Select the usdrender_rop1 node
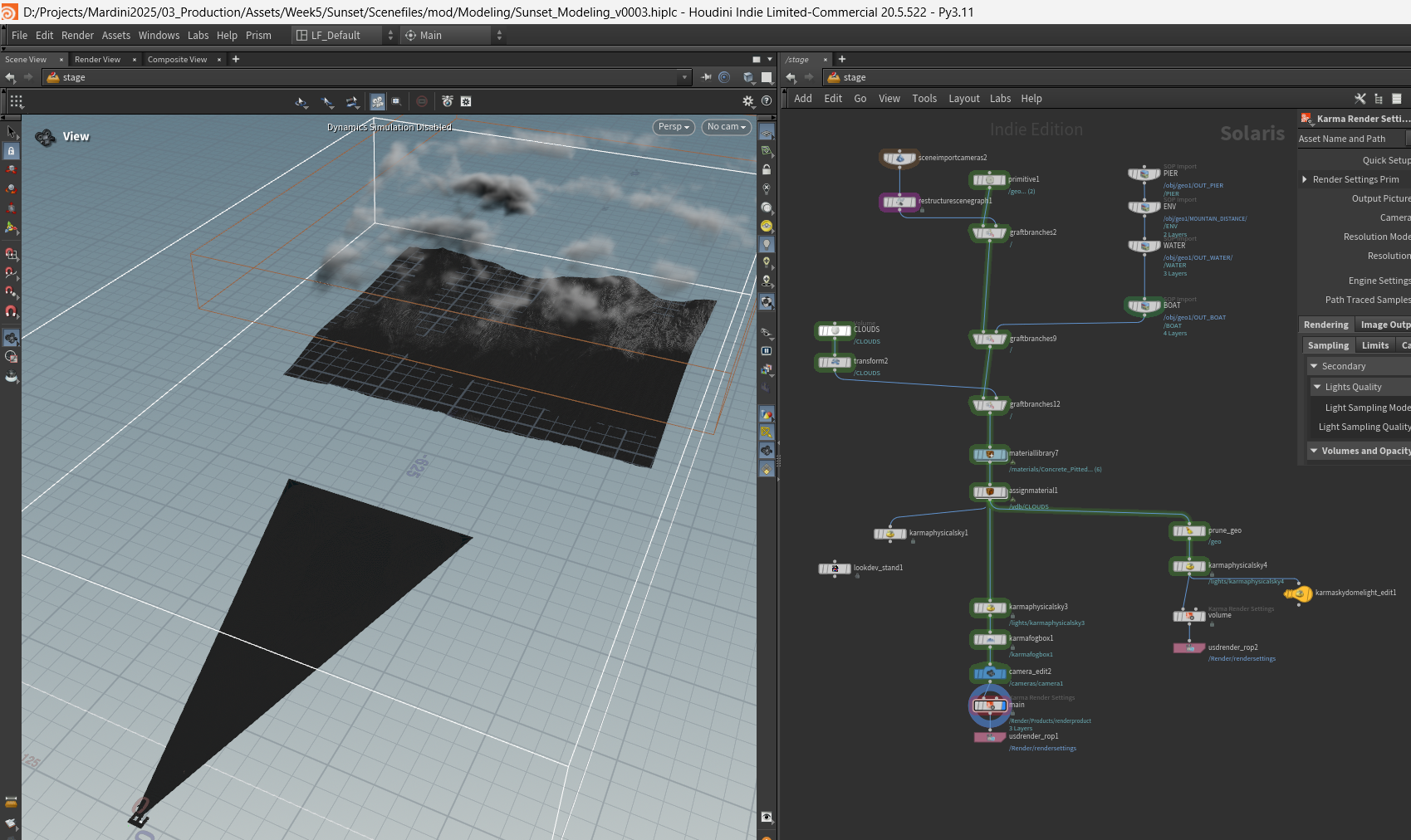This screenshot has width=1411, height=840. (990, 737)
